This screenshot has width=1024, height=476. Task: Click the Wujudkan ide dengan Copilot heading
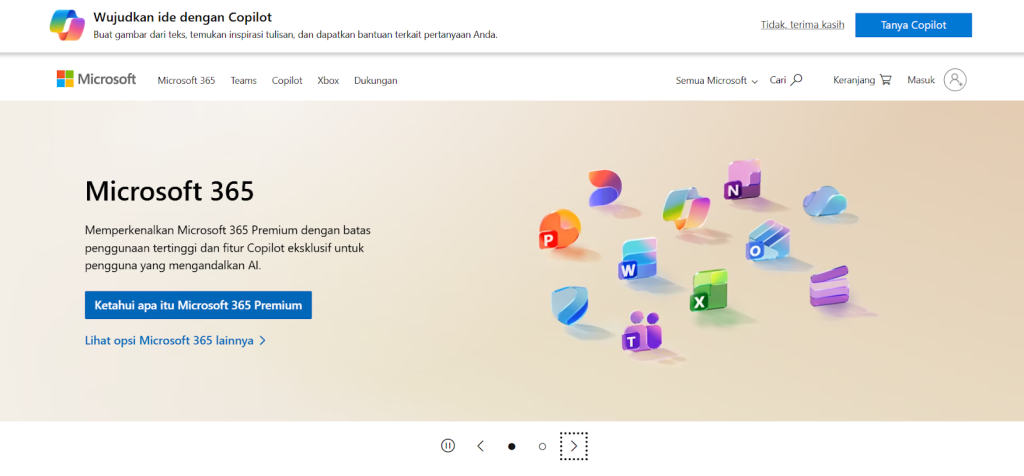(x=183, y=17)
